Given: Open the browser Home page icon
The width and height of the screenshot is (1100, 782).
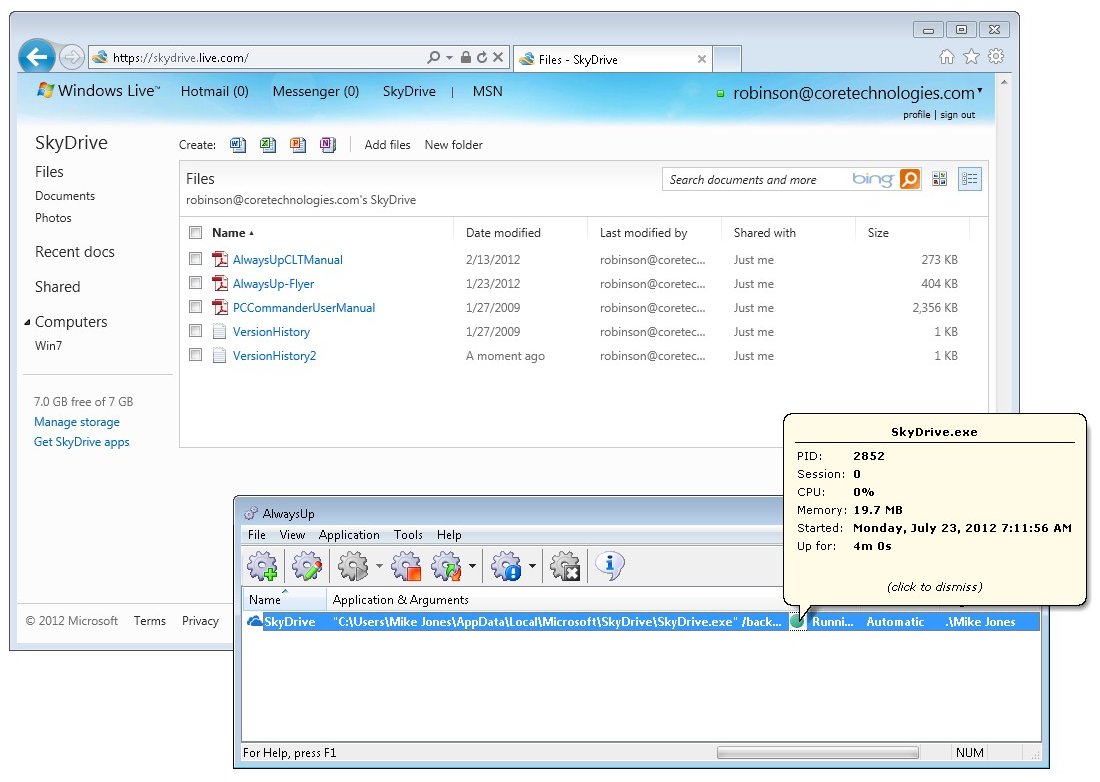Looking at the screenshot, I should [x=946, y=57].
